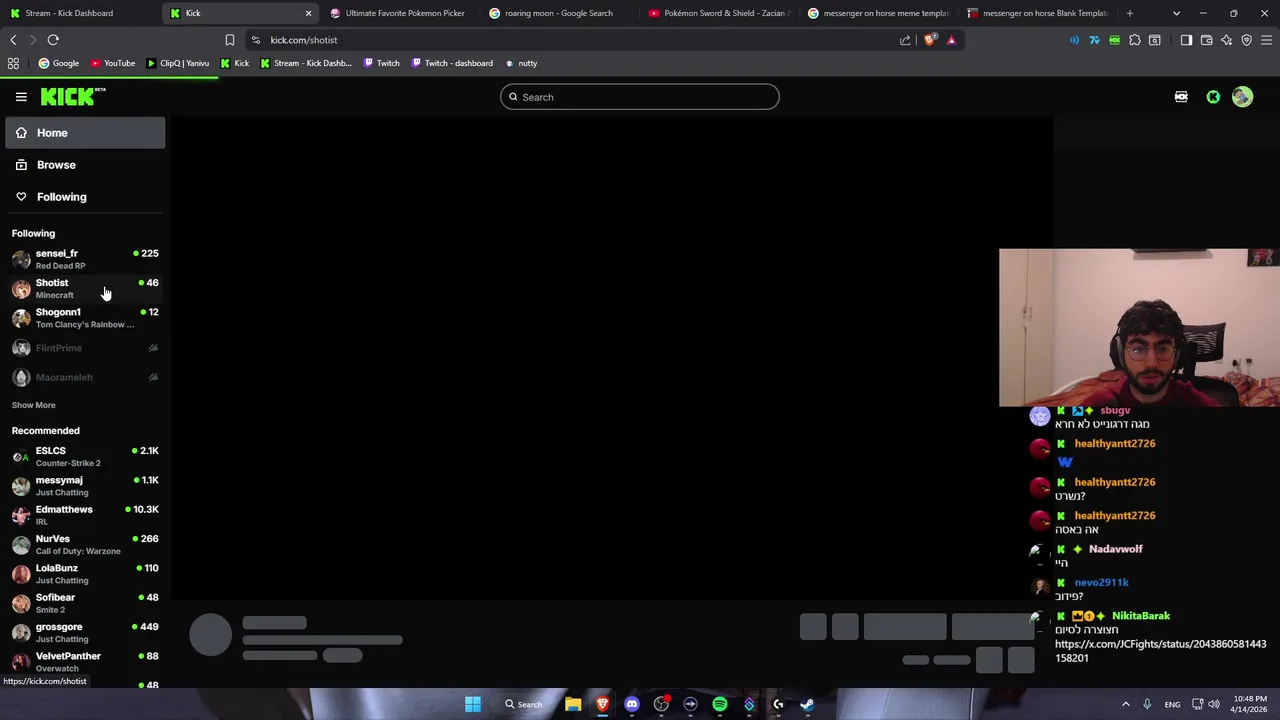Open Google bookmark

tap(59, 63)
